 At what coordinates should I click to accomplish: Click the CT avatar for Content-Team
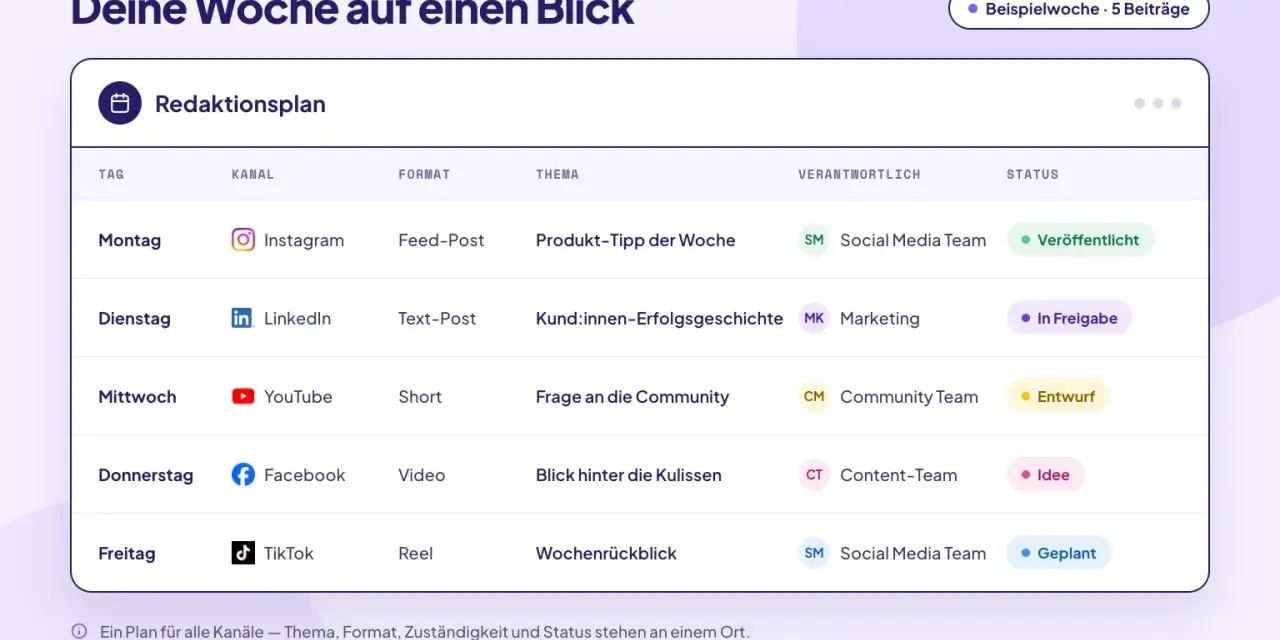coord(814,474)
